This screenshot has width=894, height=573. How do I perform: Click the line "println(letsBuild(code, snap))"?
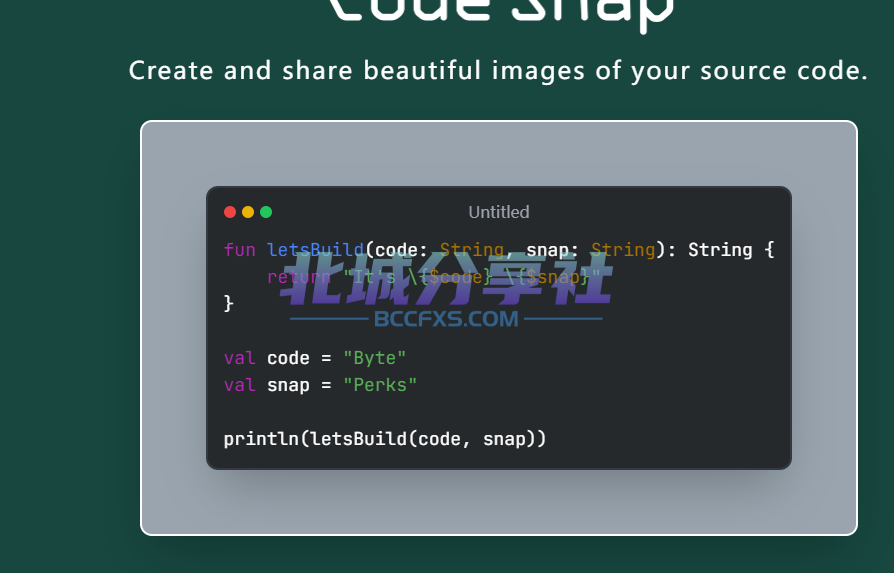coord(385,439)
